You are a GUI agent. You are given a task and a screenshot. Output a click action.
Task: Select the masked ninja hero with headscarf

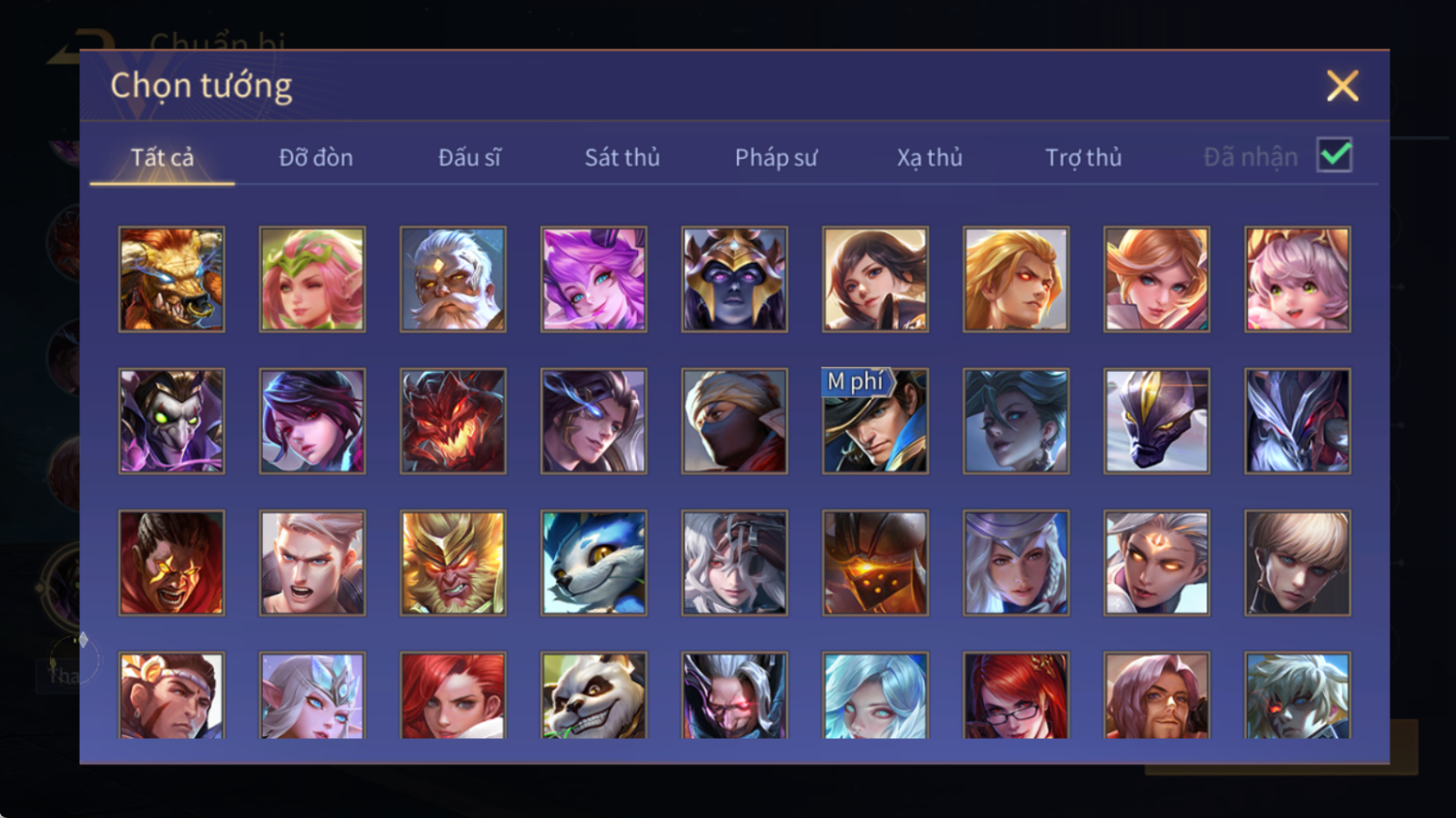click(x=734, y=421)
